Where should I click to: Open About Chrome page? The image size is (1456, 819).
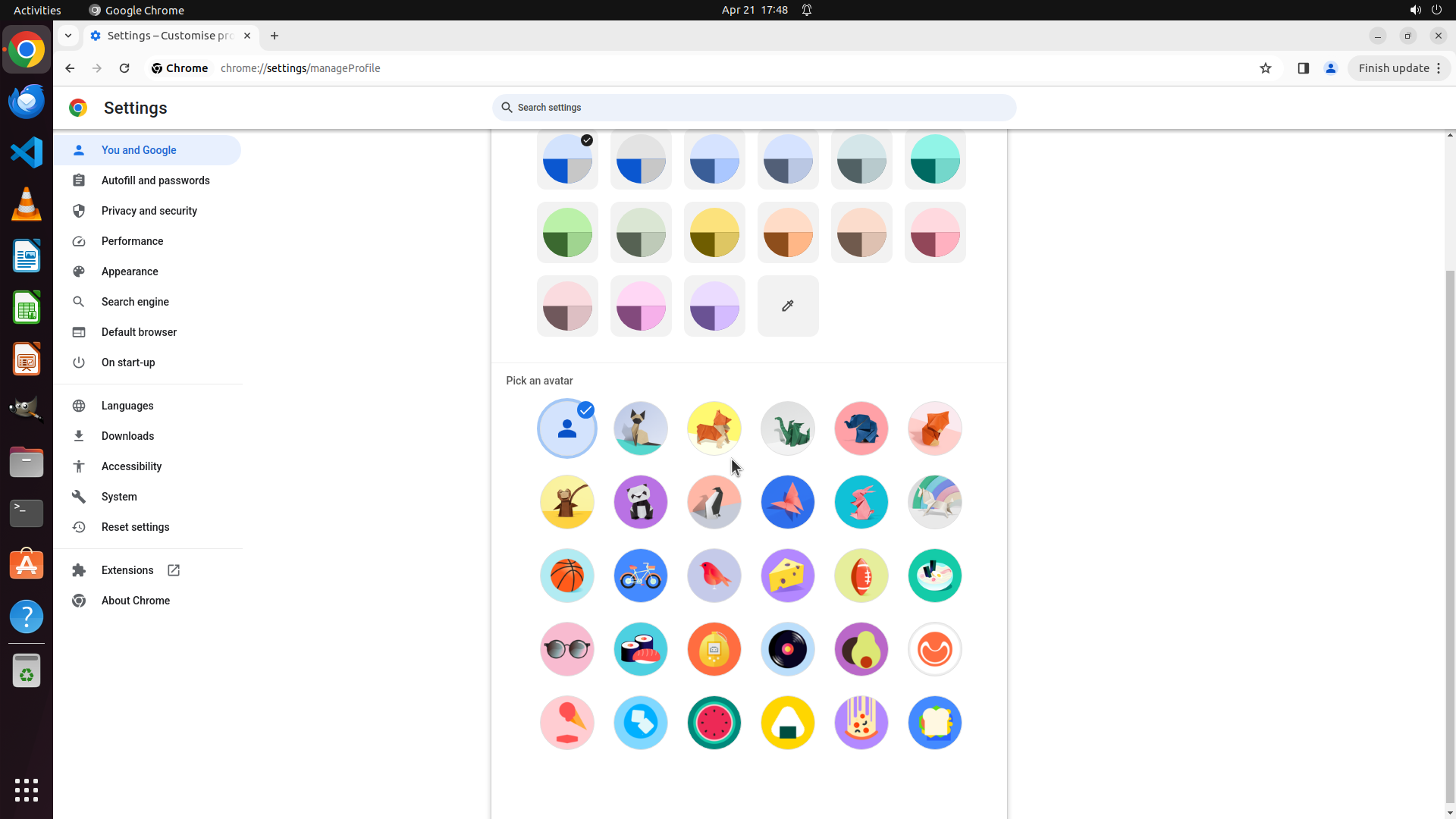click(x=135, y=601)
